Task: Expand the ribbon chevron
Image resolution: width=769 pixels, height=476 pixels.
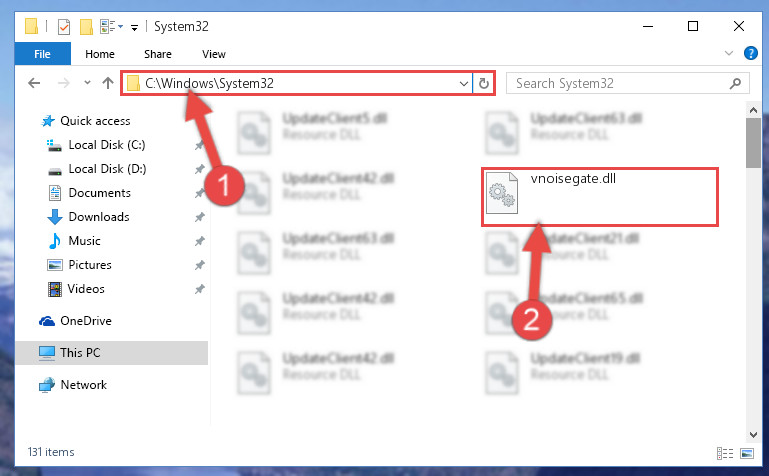Action: point(729,53)
